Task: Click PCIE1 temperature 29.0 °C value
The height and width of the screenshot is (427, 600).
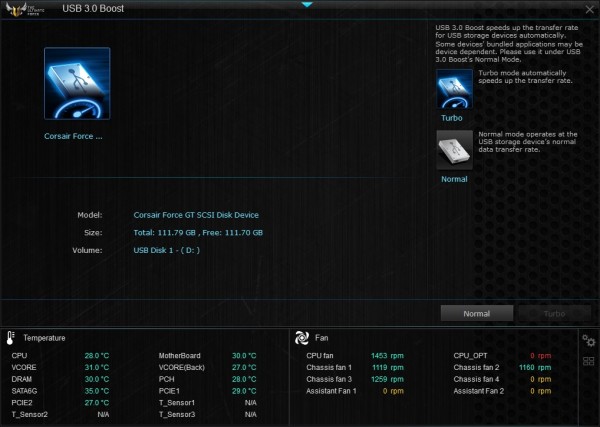Action: click(x=244, y=391)
